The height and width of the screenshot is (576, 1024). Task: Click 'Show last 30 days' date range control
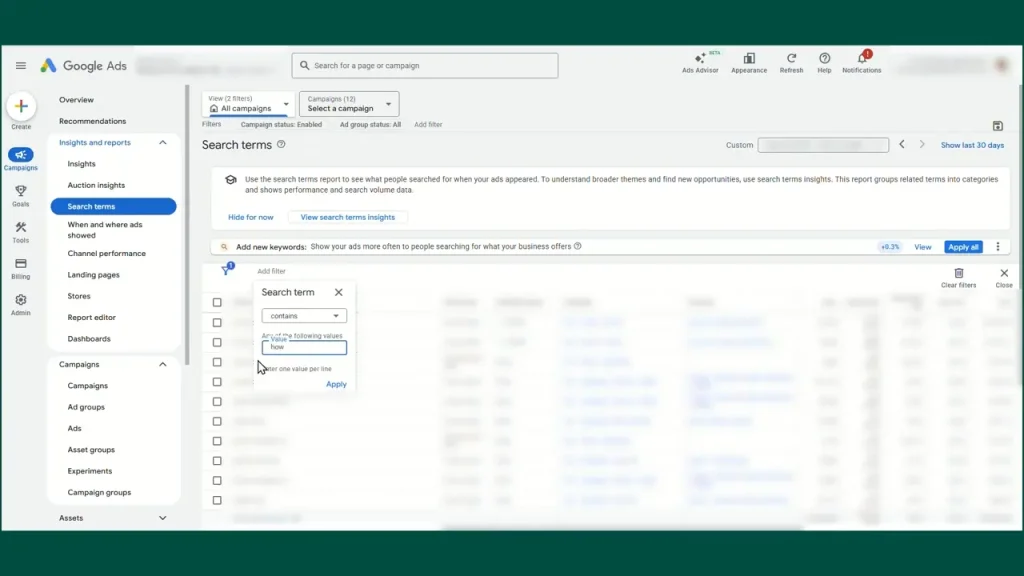(x=971, y=144)
